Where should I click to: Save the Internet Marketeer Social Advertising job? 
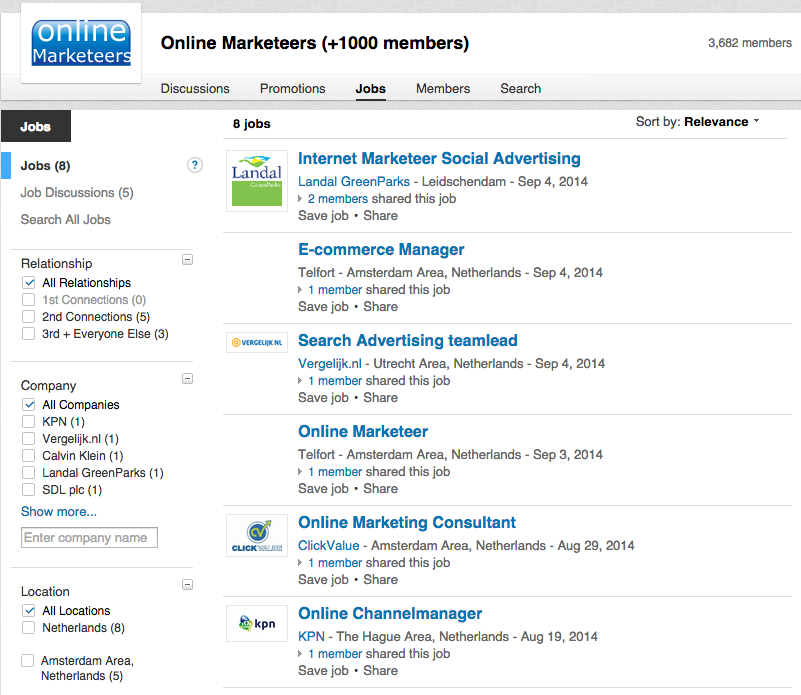click(323, 216)
